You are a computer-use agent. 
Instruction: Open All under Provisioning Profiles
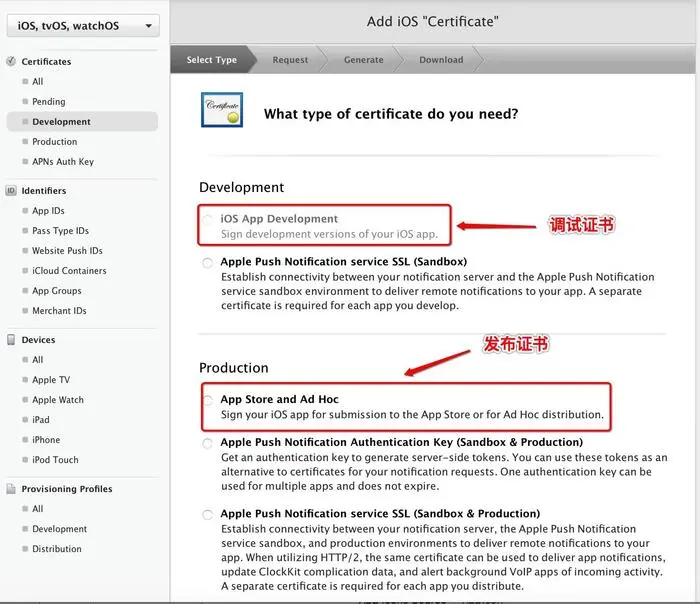pos(38,508)
